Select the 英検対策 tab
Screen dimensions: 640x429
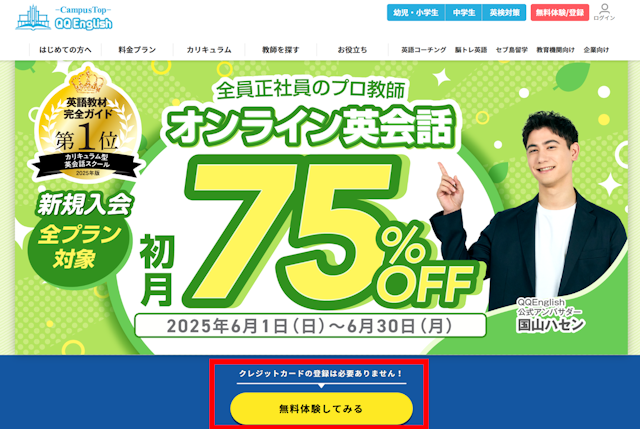tap(504, 13)
